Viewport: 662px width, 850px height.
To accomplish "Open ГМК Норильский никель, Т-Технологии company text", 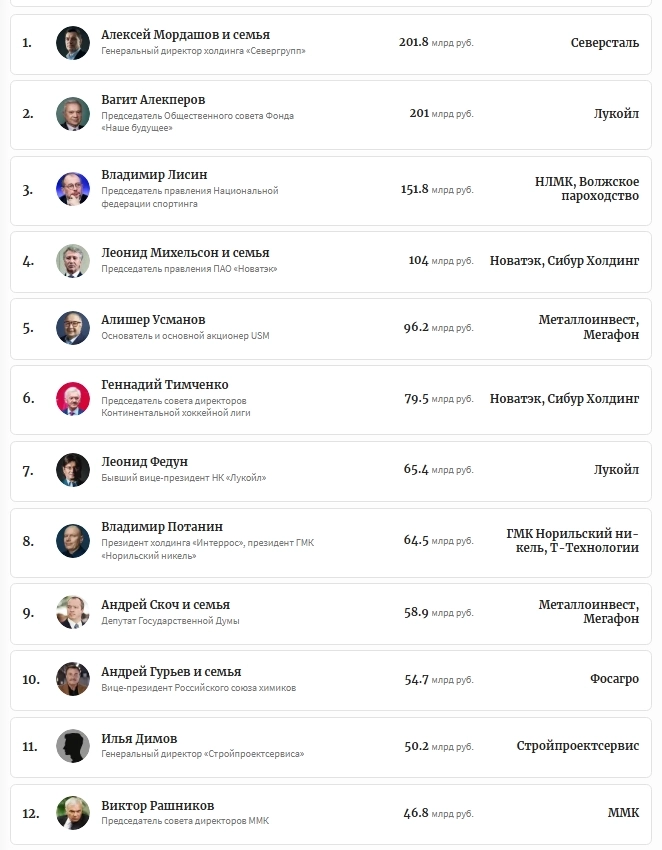I will [x=572, y=541].
